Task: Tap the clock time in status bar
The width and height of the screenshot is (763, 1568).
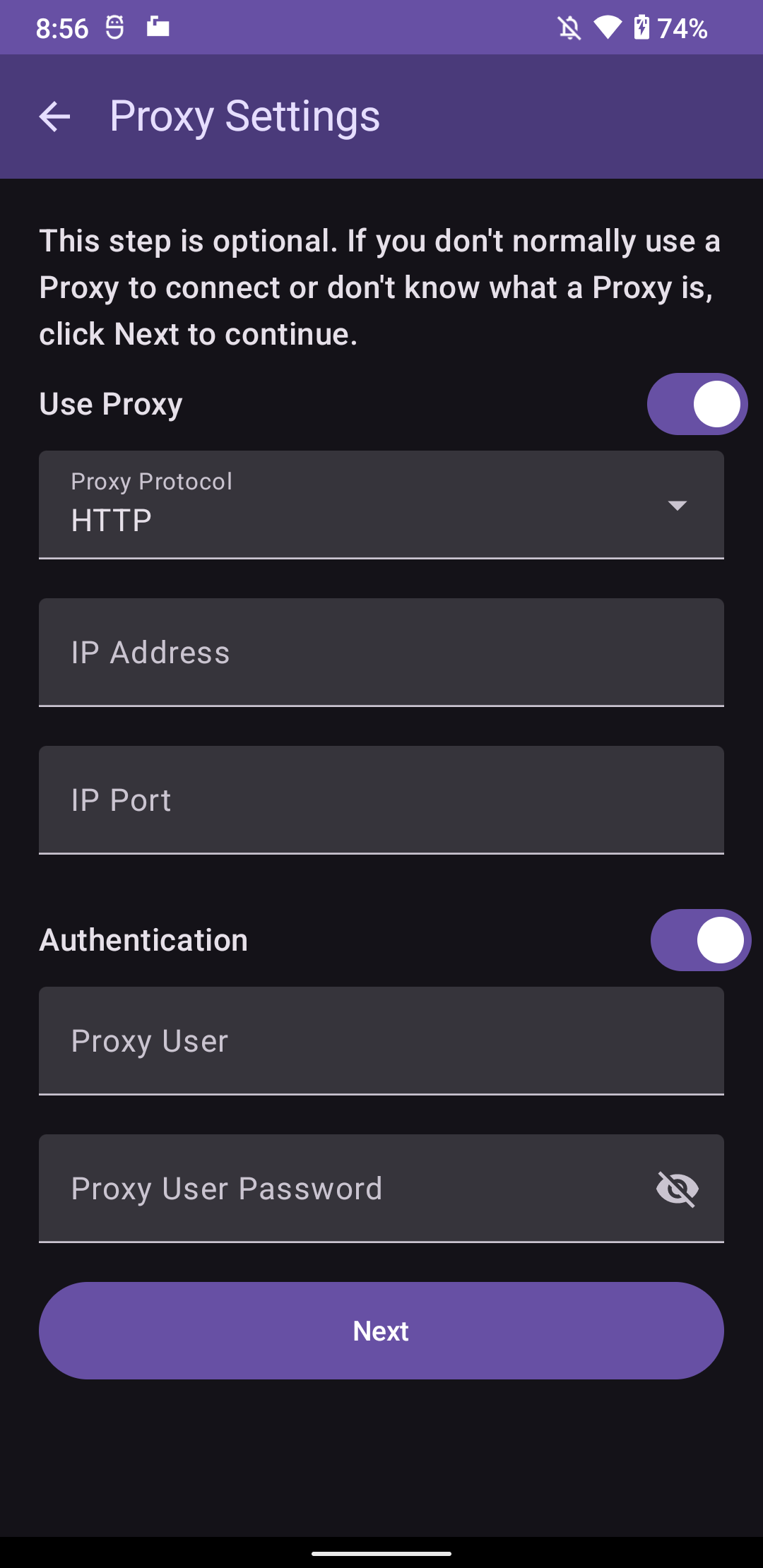Action: point(62,29)
